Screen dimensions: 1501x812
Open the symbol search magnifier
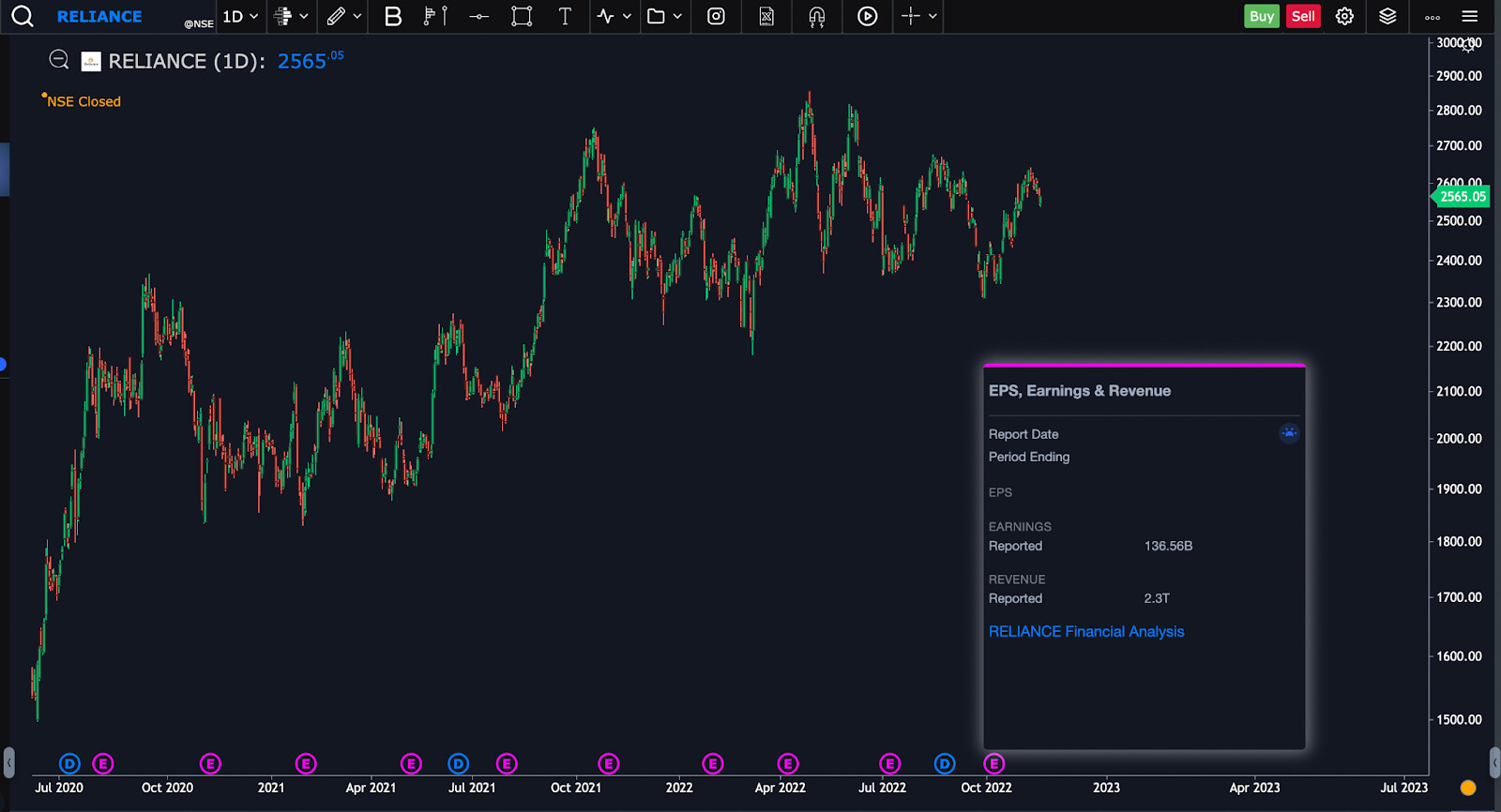coord(23,16)
